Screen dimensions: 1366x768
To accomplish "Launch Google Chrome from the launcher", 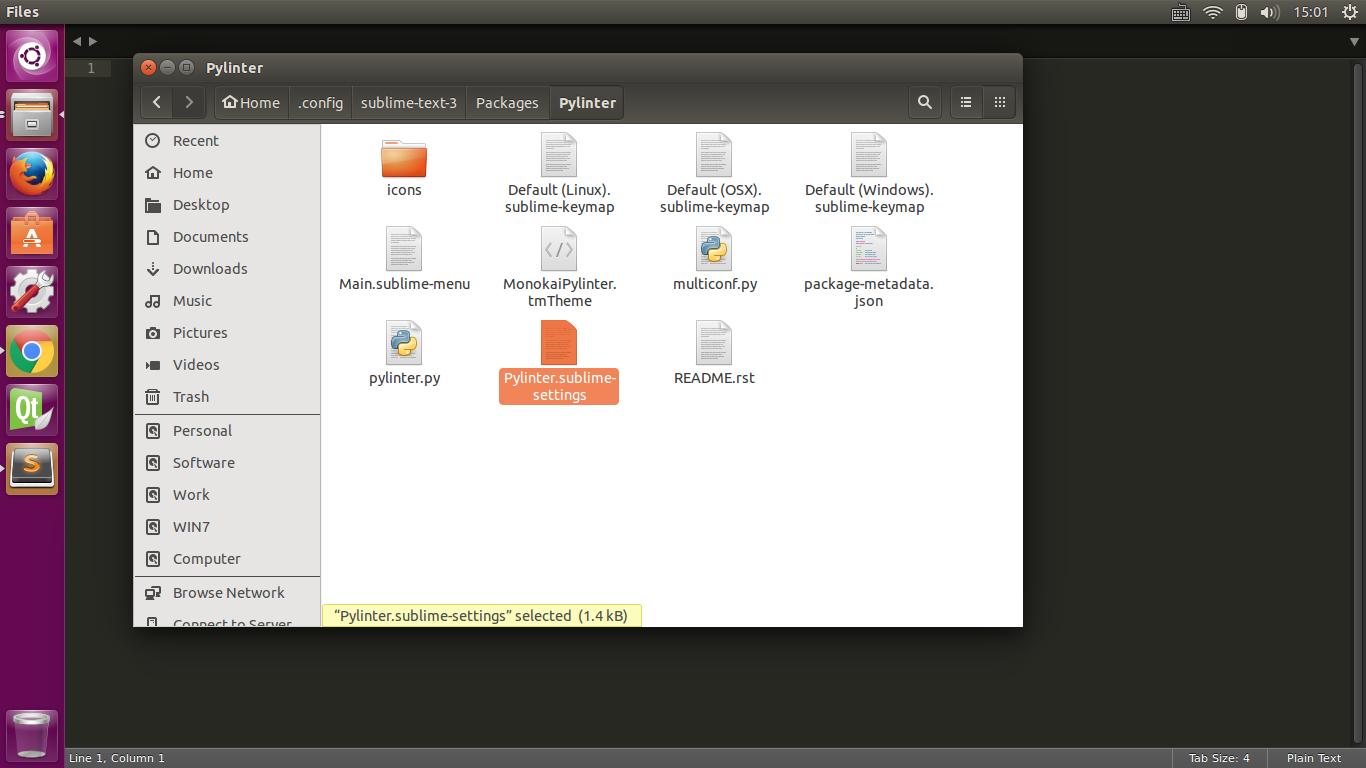I will coord(32,351).
